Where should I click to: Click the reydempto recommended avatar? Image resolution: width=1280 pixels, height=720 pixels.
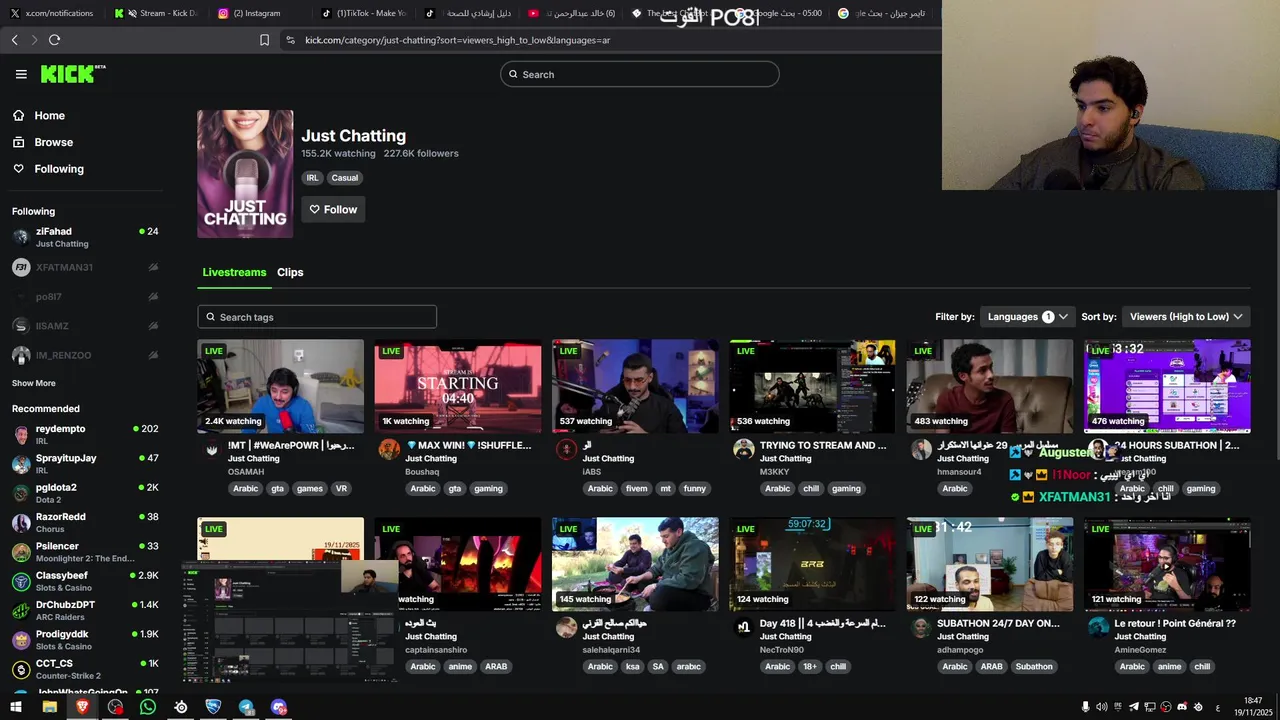21,434
